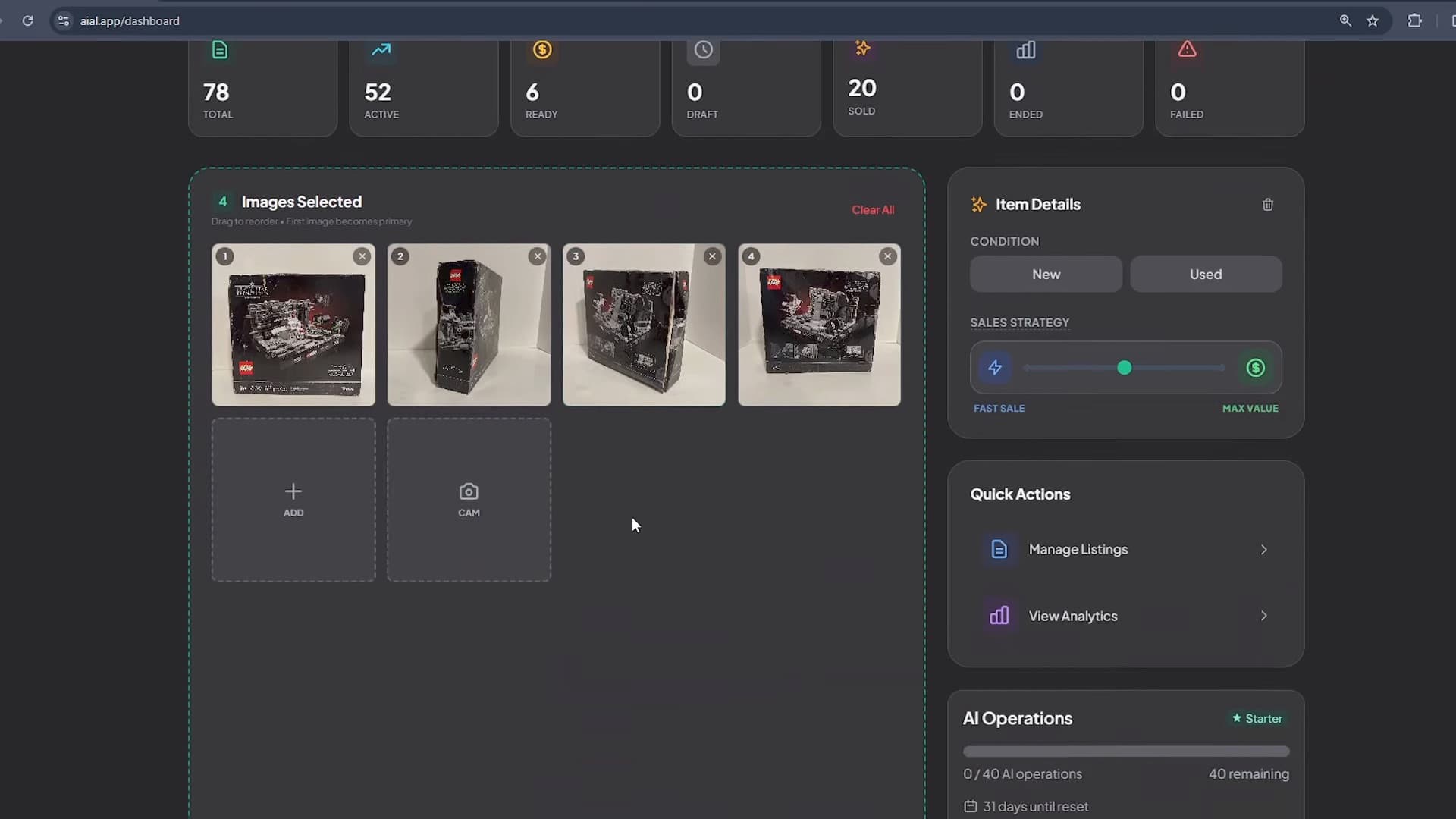Viewport: 1456px width, 819px height.
Task: Open View Analytics quick action
Action: point(1125,616)
